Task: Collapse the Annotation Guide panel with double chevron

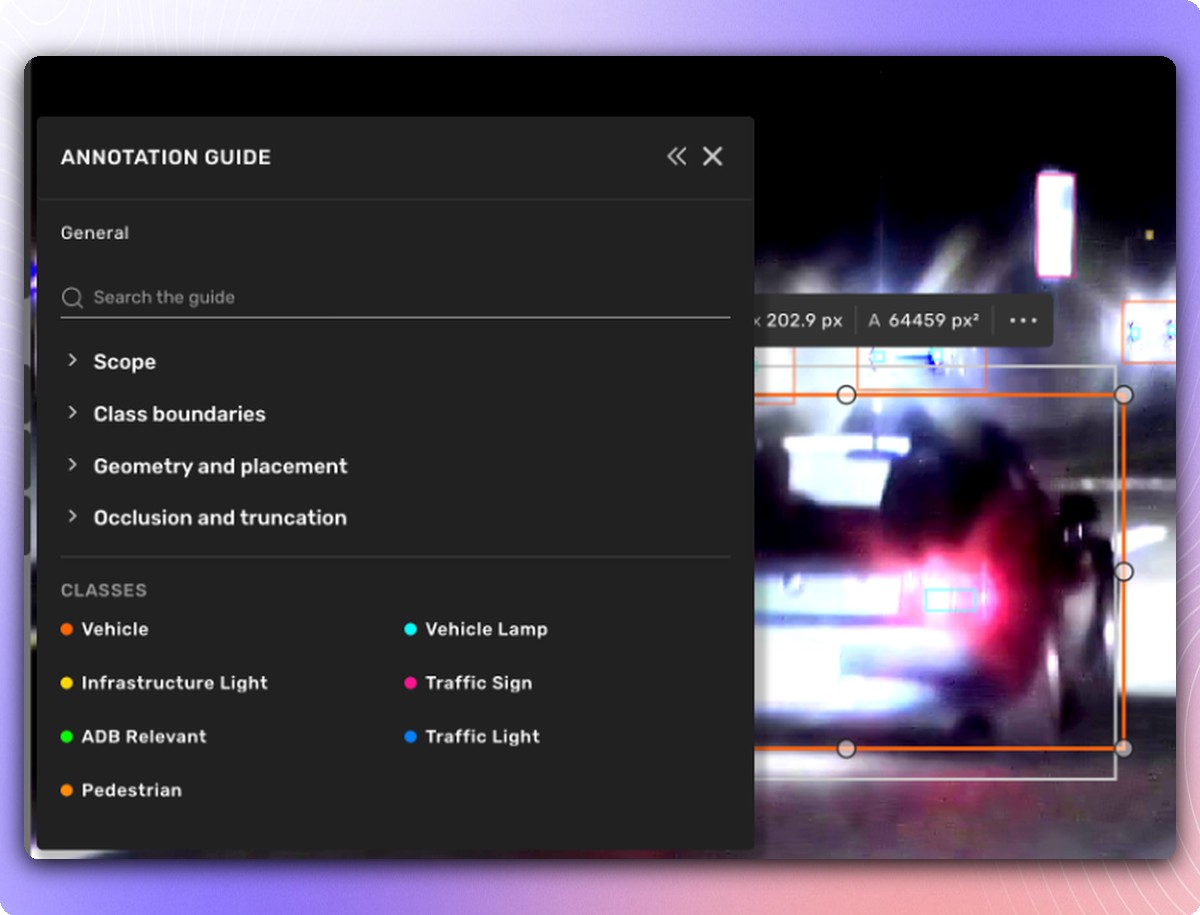Action: point(677,156)
